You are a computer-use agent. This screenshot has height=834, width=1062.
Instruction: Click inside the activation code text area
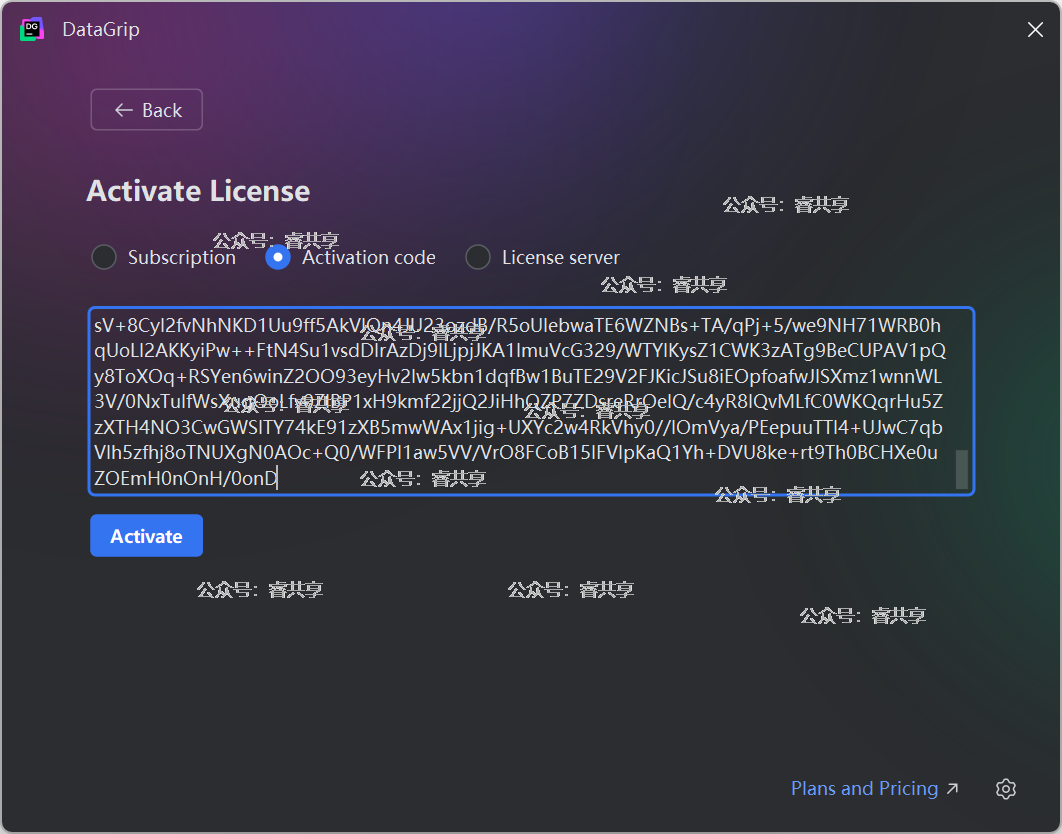click(x=531, y=401)
